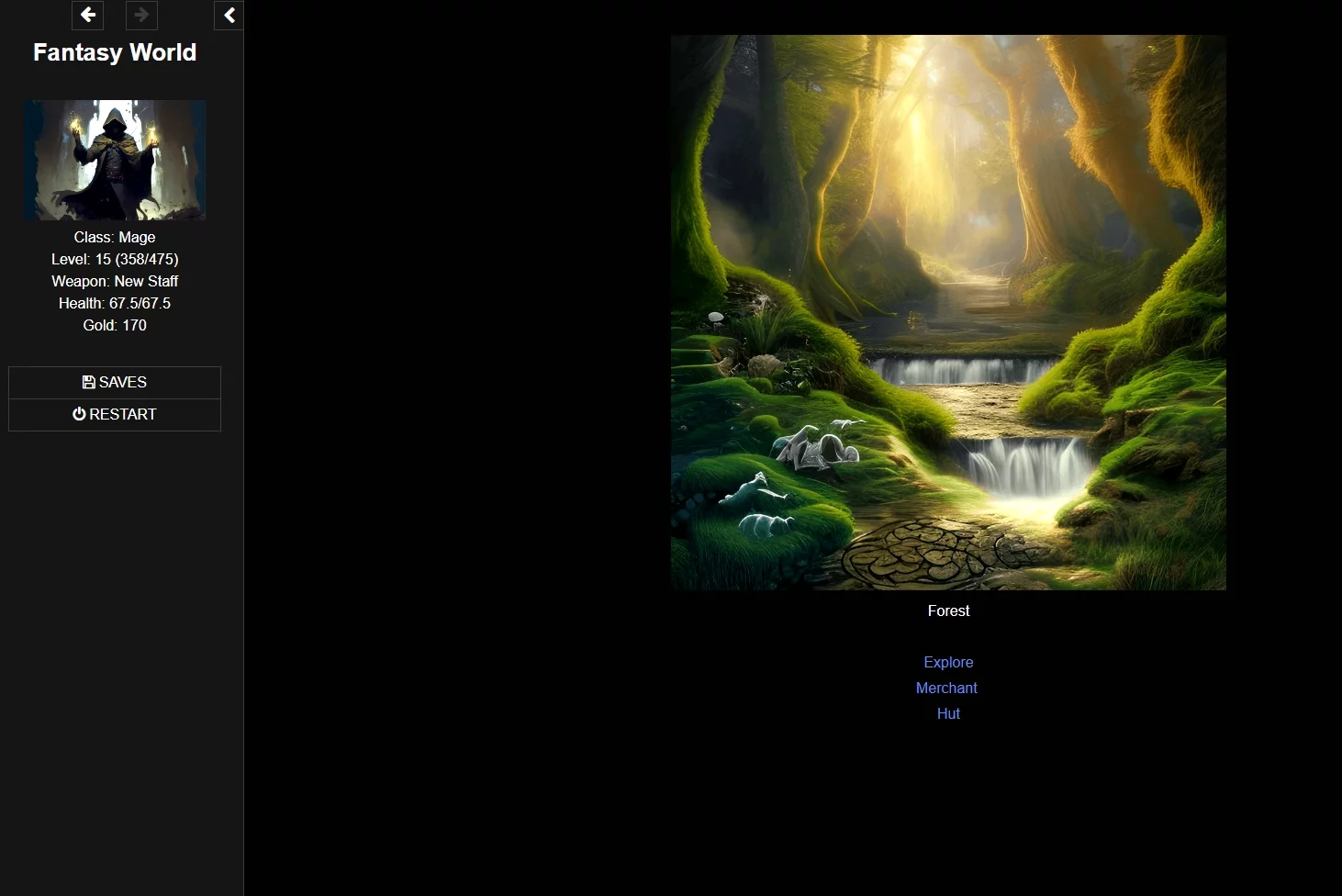The image size is (1342, 896).
Task: Click the floppy disk icon beside SAVES
Action: pos(88,383)
